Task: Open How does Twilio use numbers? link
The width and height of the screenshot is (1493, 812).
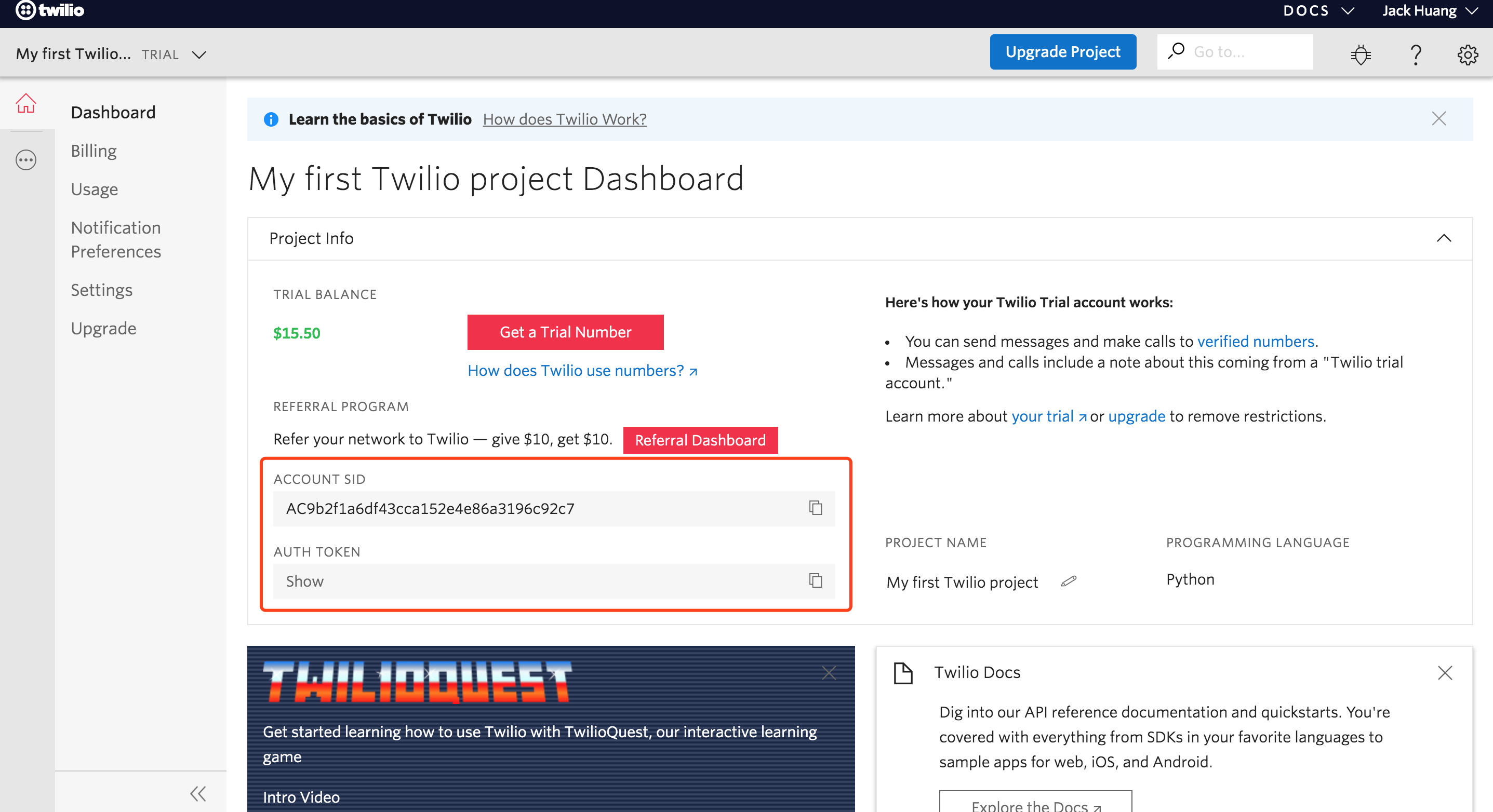Action: click(582, 371)
